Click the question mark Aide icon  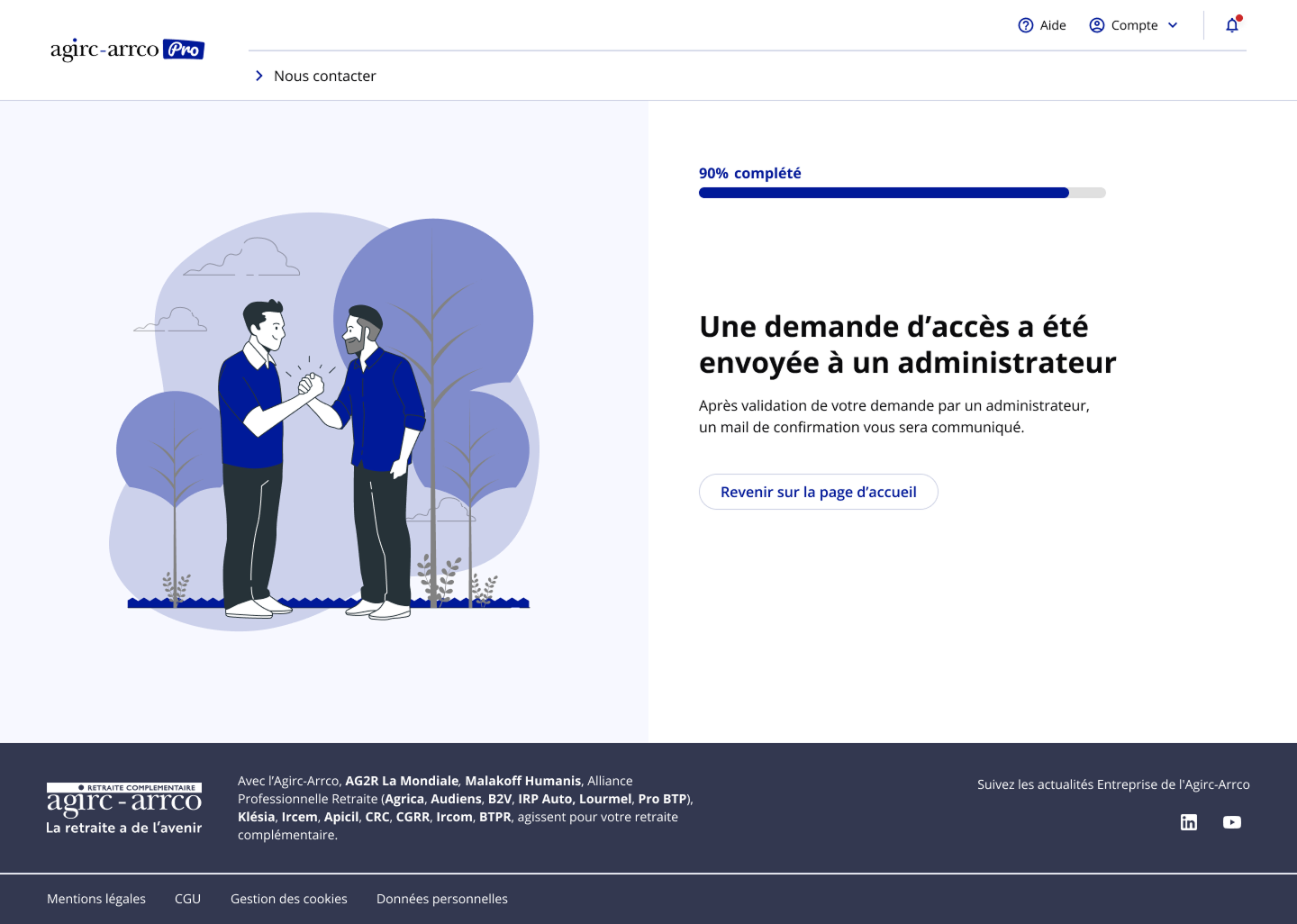pos(1025,25)
